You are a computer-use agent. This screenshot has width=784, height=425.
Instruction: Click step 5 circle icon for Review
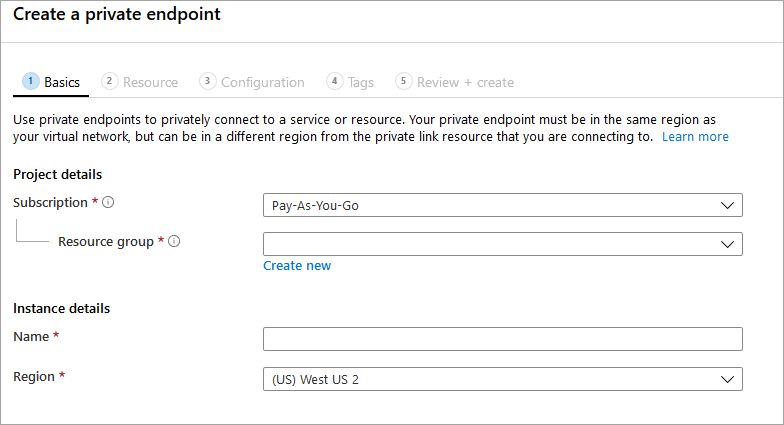click(404, 81)
